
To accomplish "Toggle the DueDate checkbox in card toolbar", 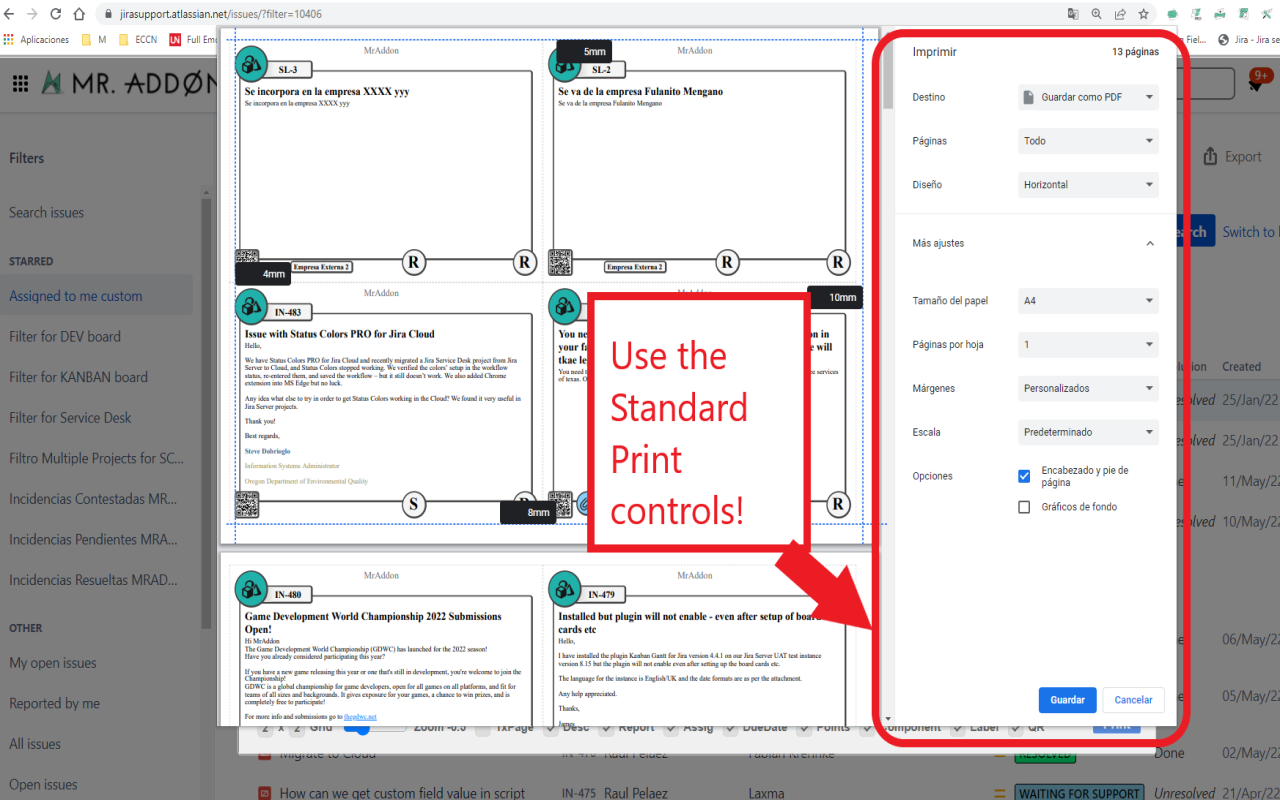I will click(x=731, y=729).
